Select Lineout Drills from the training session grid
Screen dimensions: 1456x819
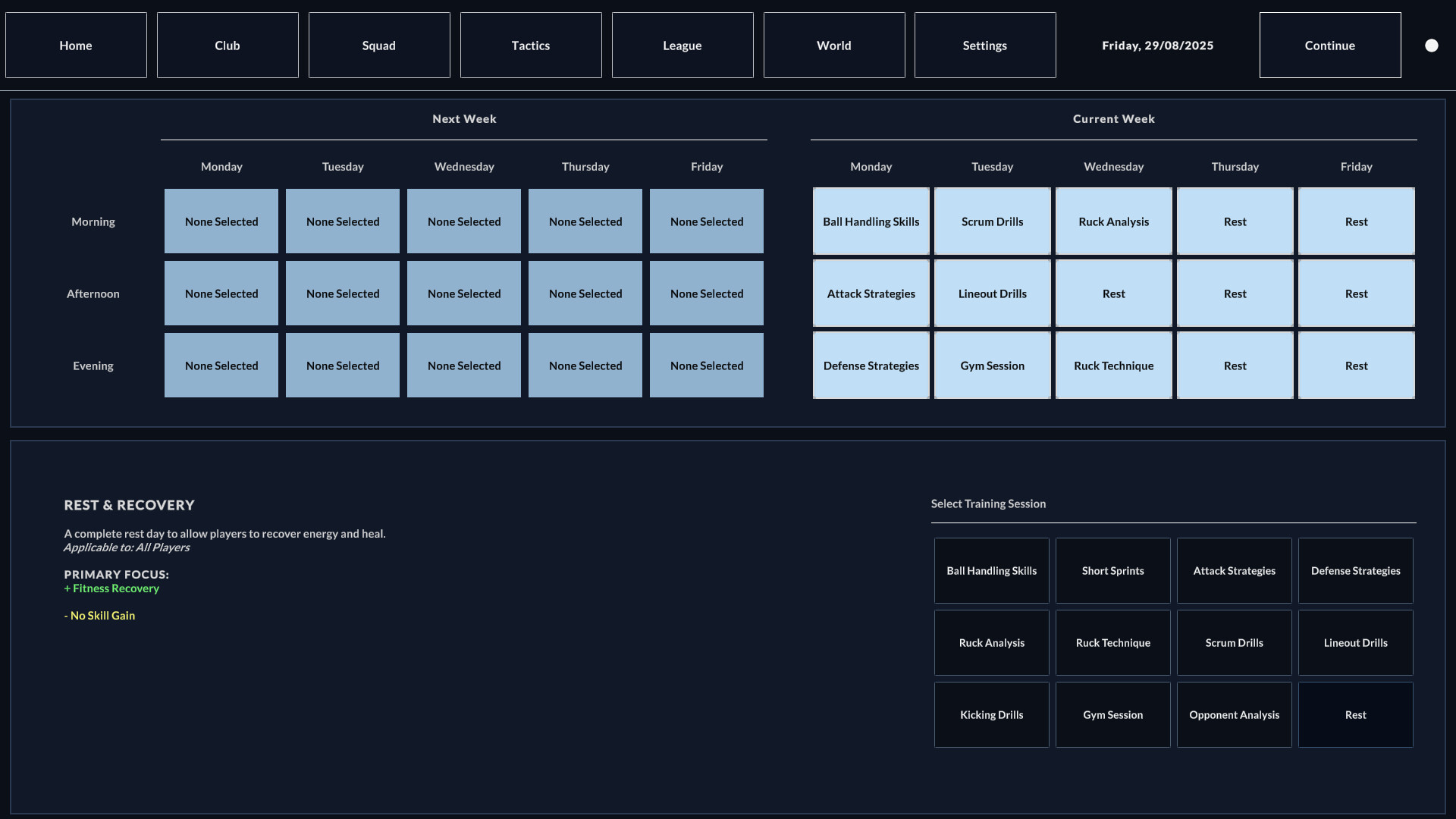click(1355, 642)
